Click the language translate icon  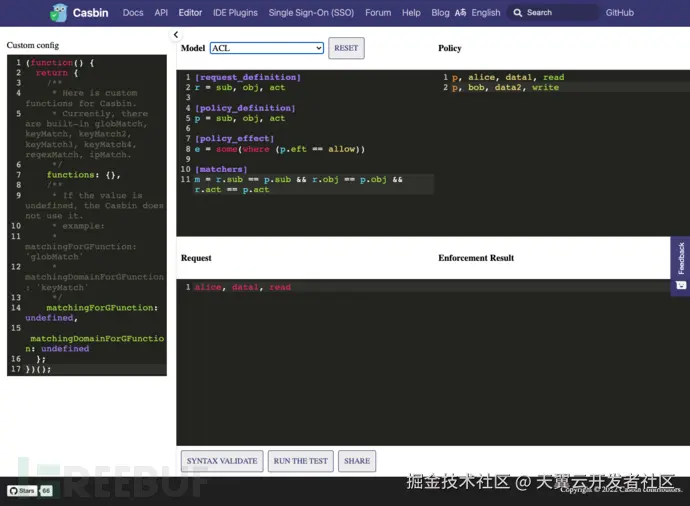tap(460, 13)
